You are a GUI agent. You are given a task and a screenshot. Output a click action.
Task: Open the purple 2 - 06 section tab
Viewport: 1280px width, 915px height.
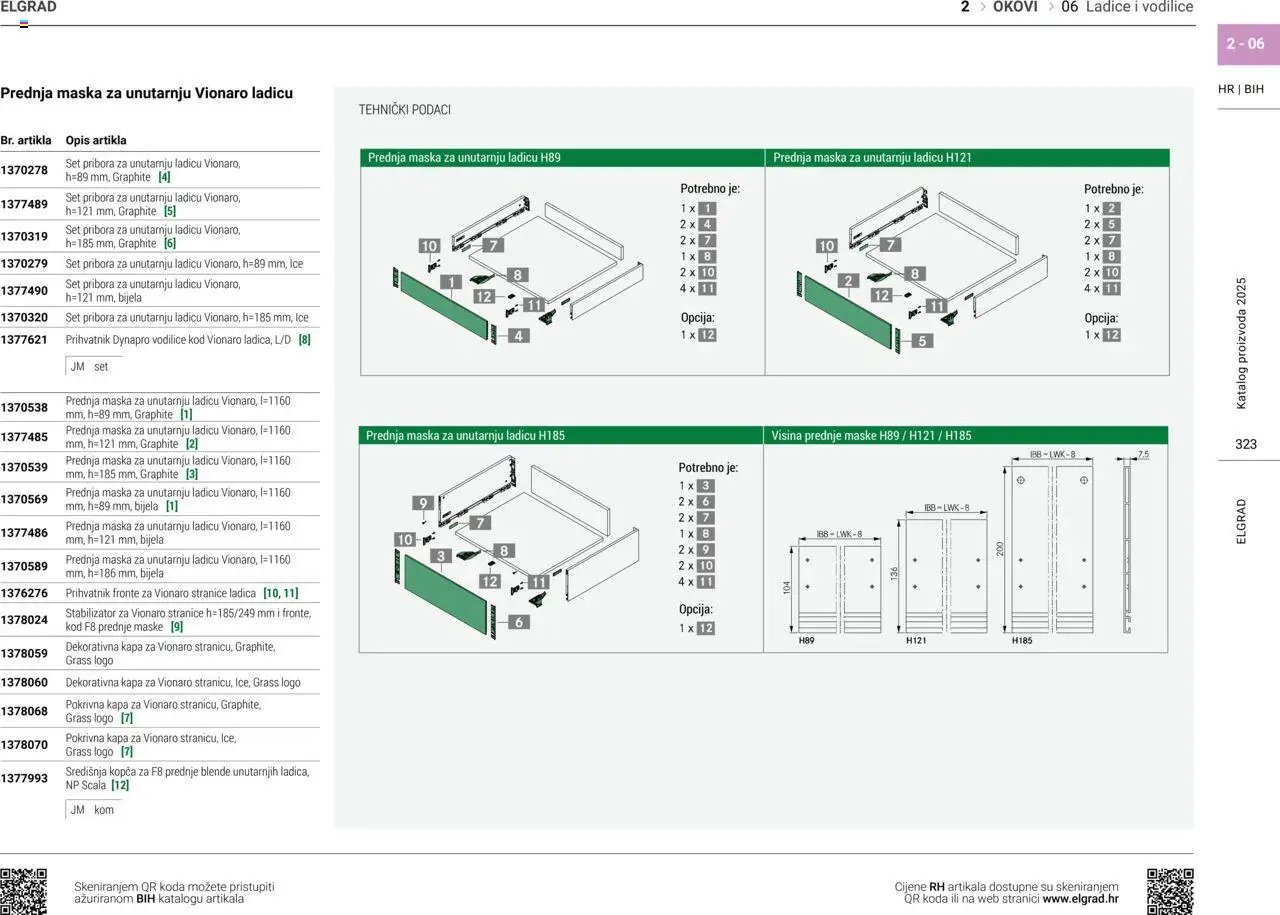1245,44
